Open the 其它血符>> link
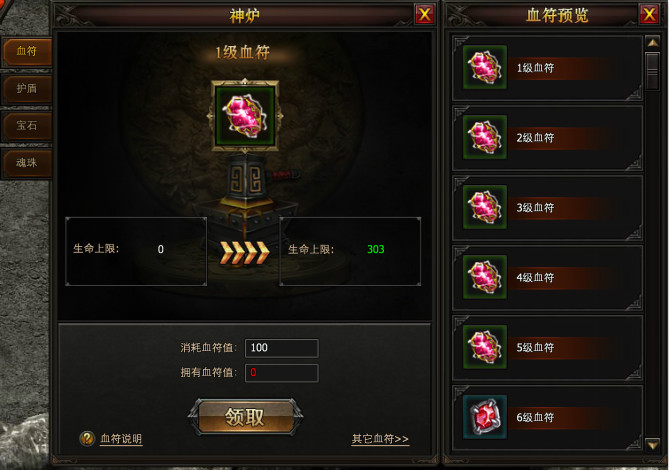669x470 pixels. point(380,439)
